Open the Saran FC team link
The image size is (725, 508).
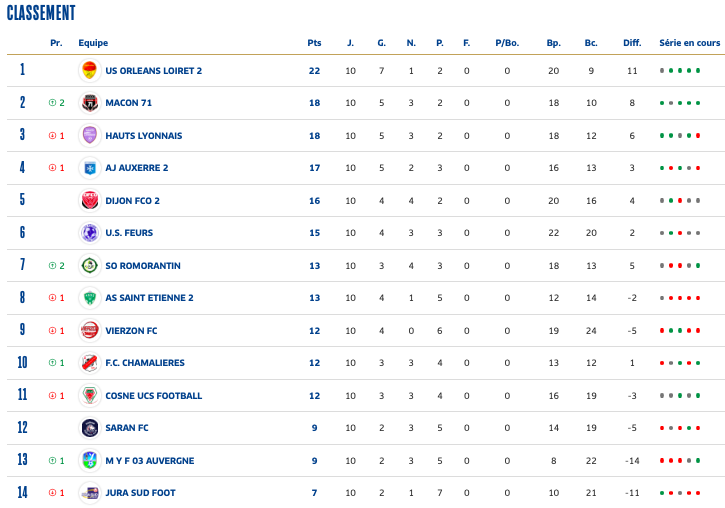point(126,428)
